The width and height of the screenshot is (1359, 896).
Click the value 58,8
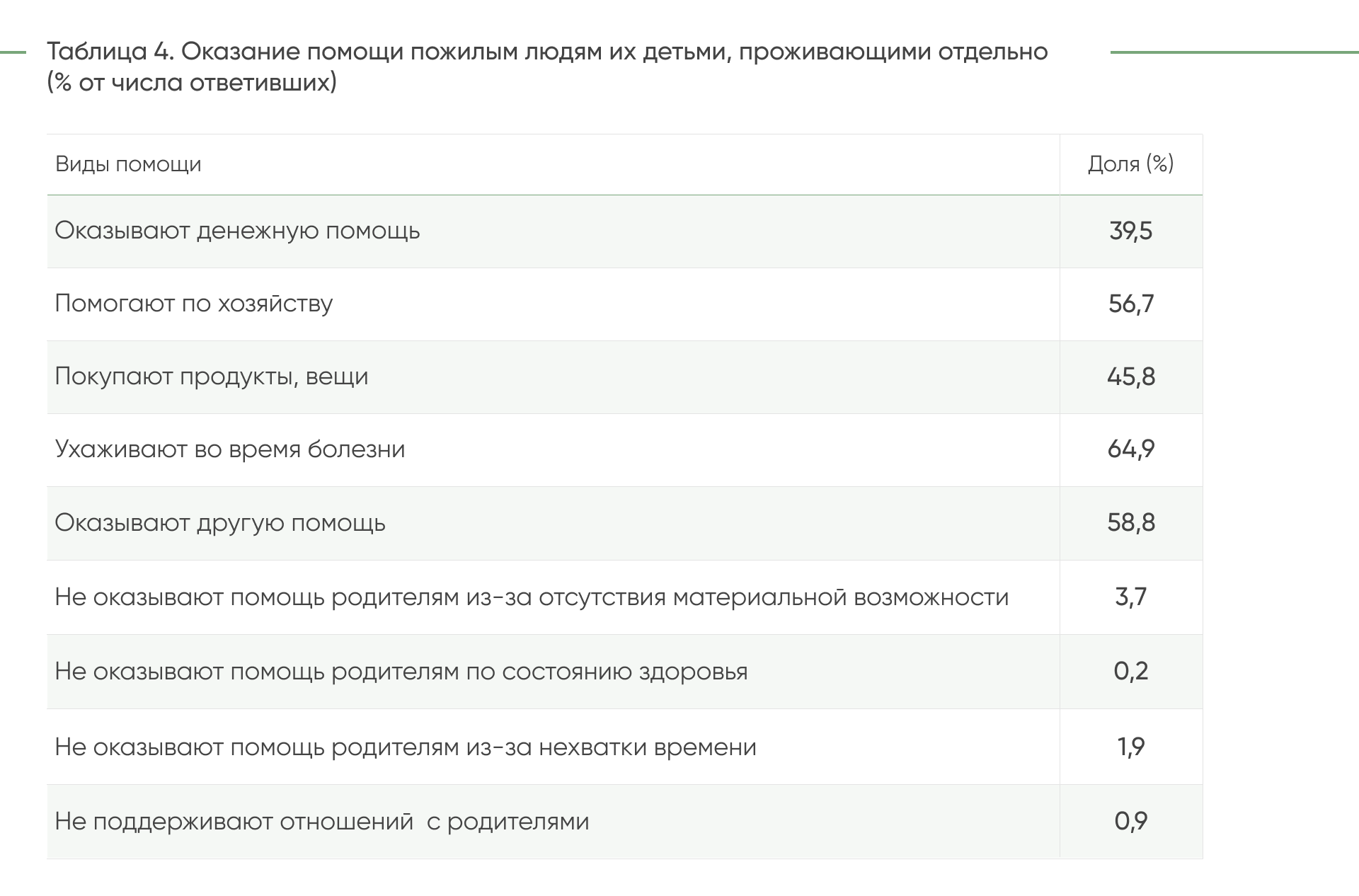1130,522
